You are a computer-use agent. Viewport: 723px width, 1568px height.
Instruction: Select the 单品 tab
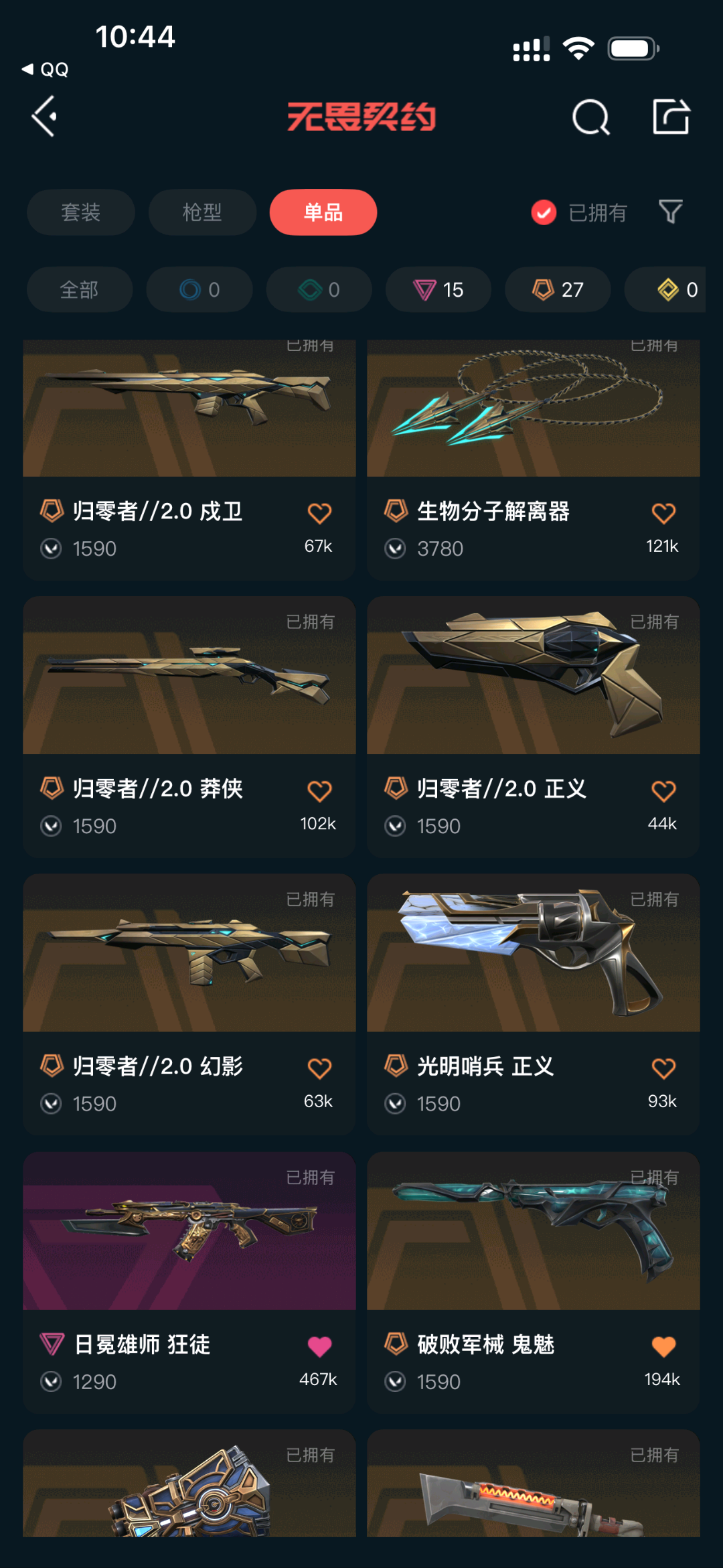(323, 212)
